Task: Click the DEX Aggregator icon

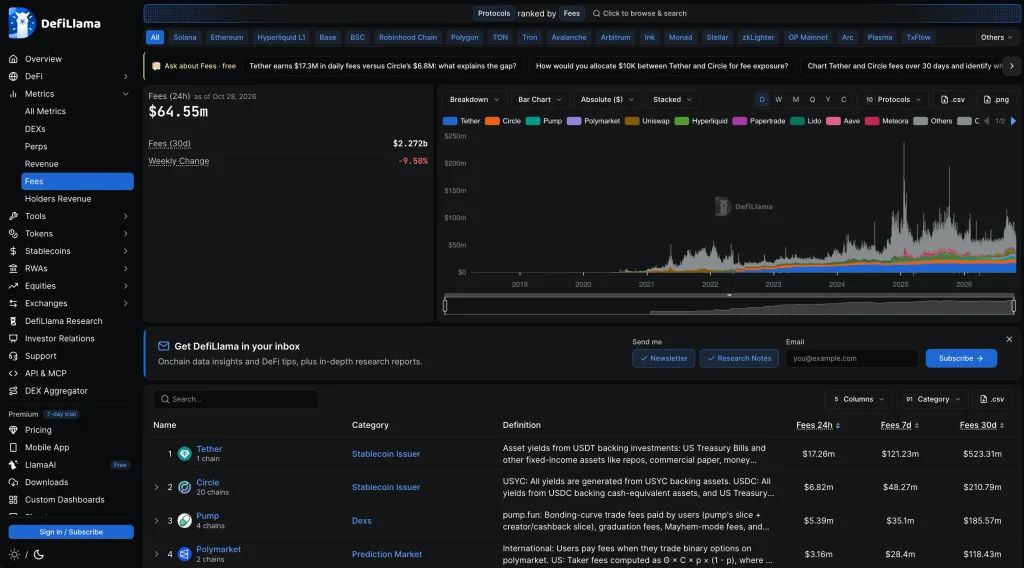Action: (13, 391)
